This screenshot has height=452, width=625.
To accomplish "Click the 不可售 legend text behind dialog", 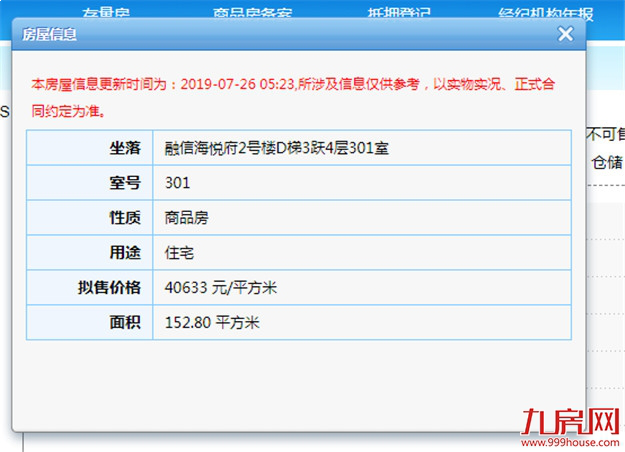I will [x=605, y=134].
